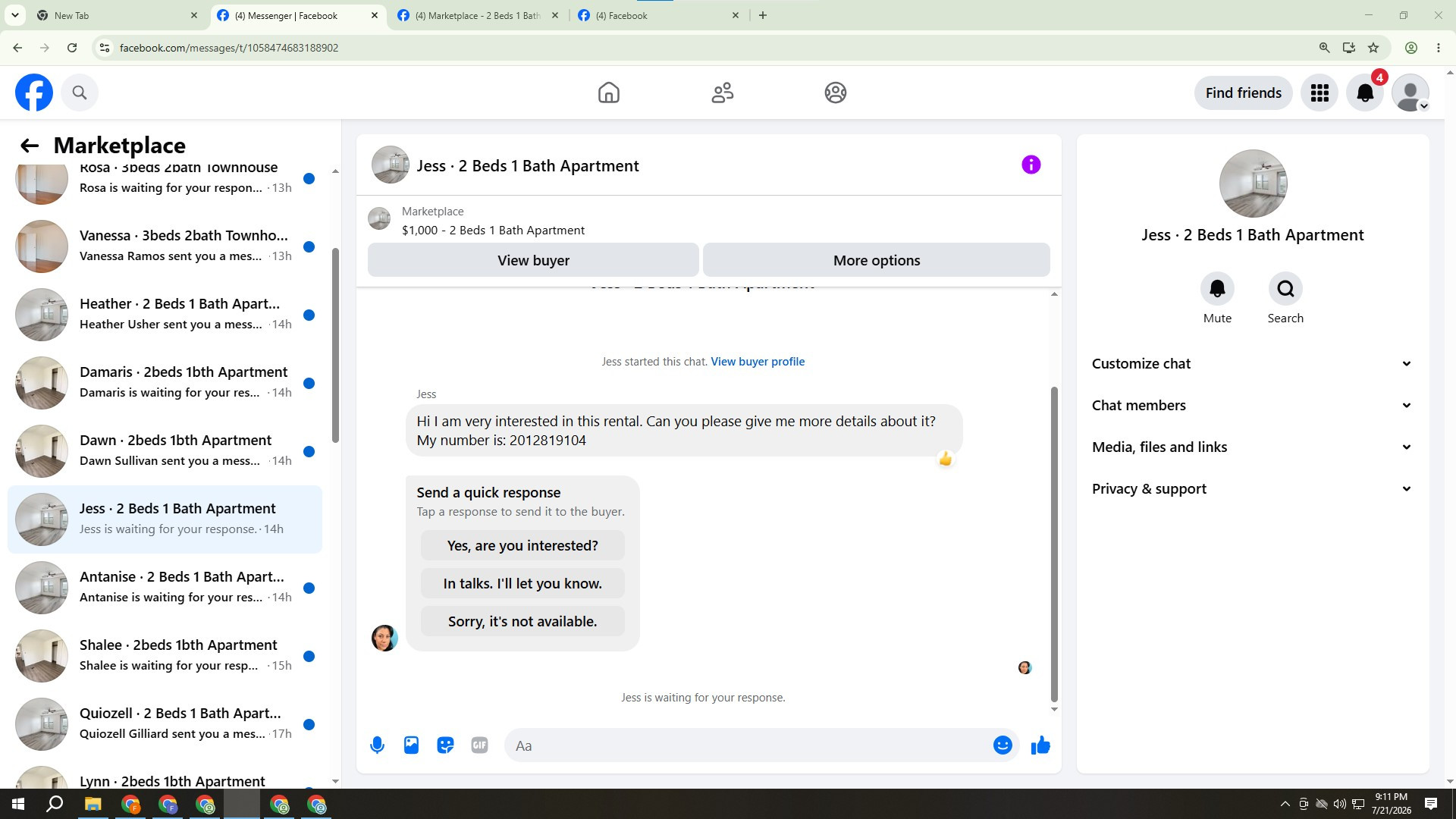Open Heather 2 Beds 1 Bath chat
Screen dimensions: 1456x819
[165, 315]
